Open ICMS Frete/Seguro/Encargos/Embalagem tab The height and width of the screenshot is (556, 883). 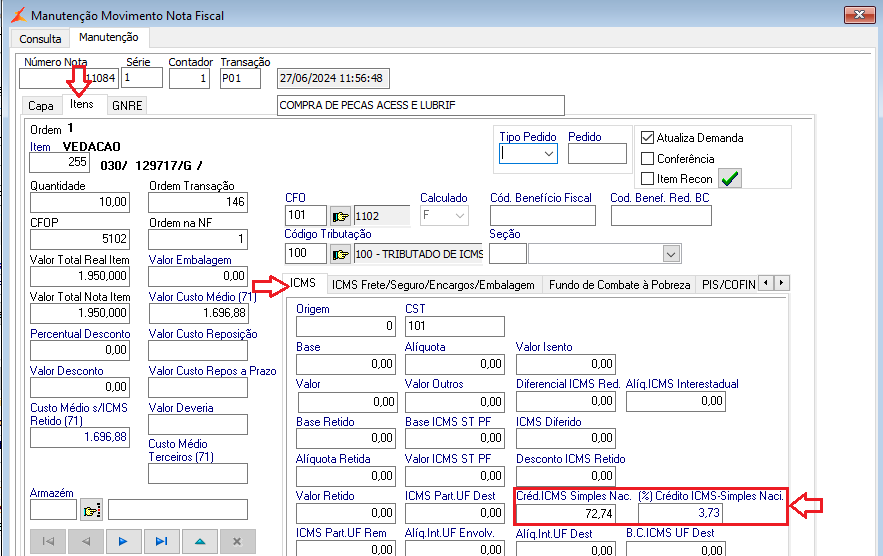click(x=433, y=285)
